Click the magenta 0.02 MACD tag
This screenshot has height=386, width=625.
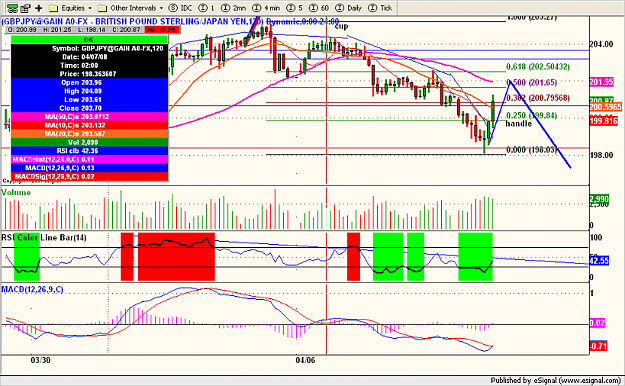pyautogui.click(x=597, y=323)
